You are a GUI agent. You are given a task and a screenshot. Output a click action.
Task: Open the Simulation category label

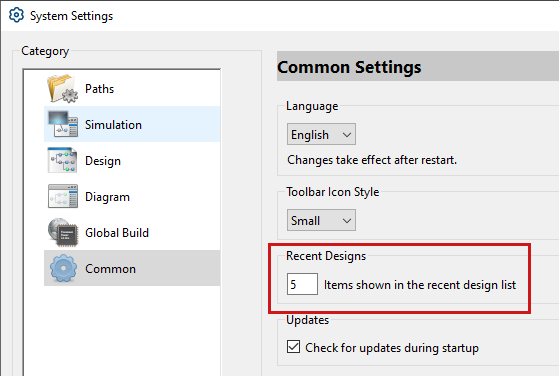click(113, 125)
